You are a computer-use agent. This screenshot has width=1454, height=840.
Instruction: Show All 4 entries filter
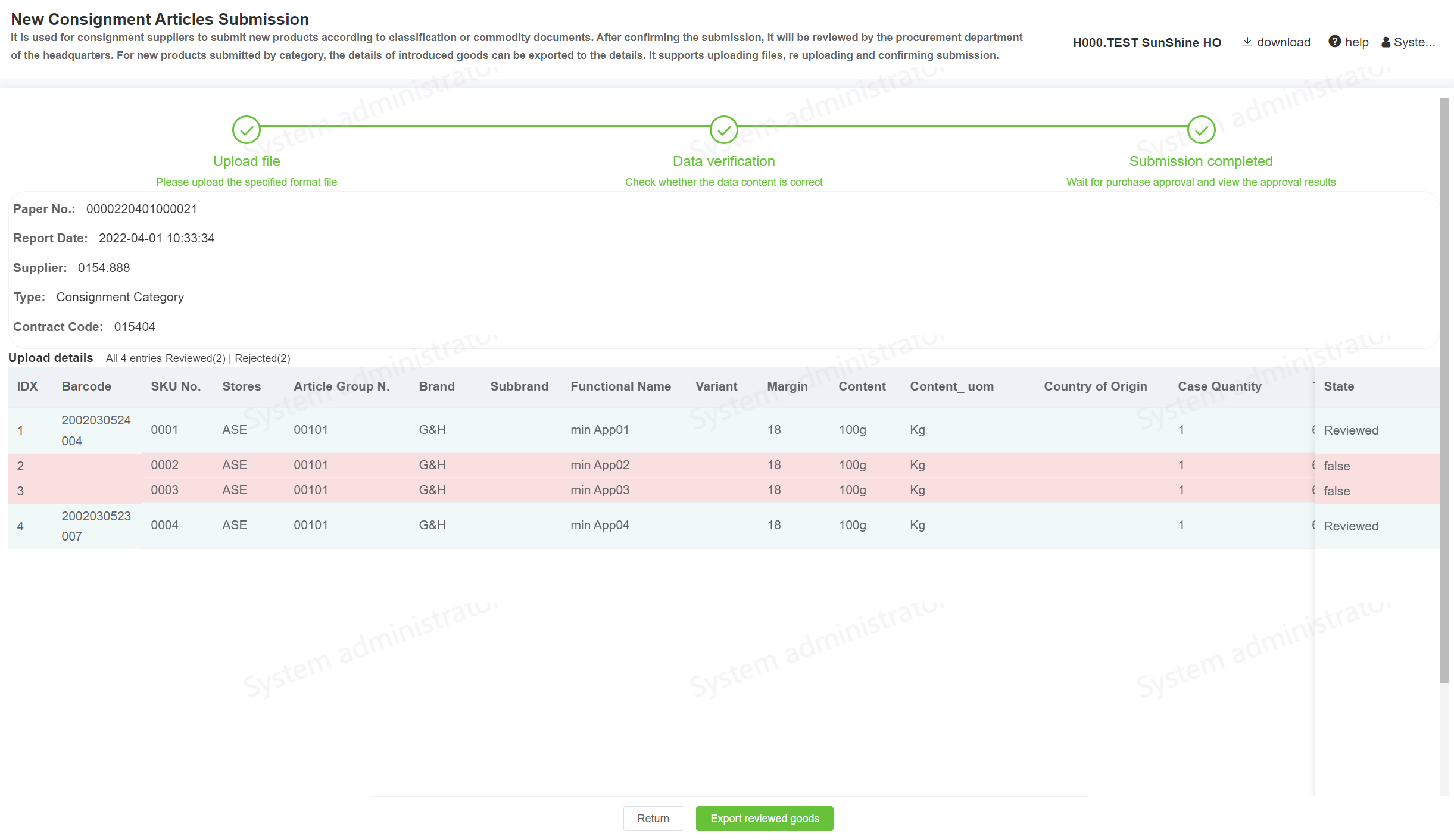coord(134,358)
